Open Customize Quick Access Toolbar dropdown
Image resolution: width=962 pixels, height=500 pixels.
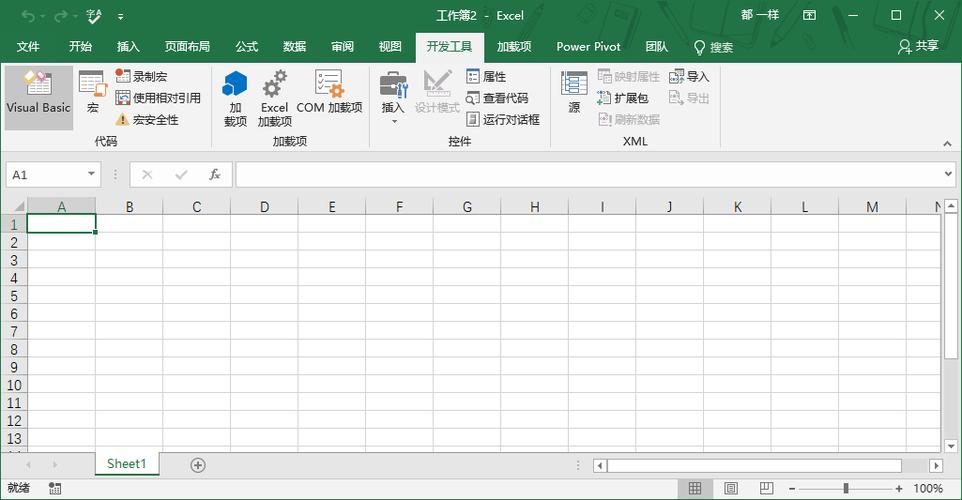pos(121,17)
